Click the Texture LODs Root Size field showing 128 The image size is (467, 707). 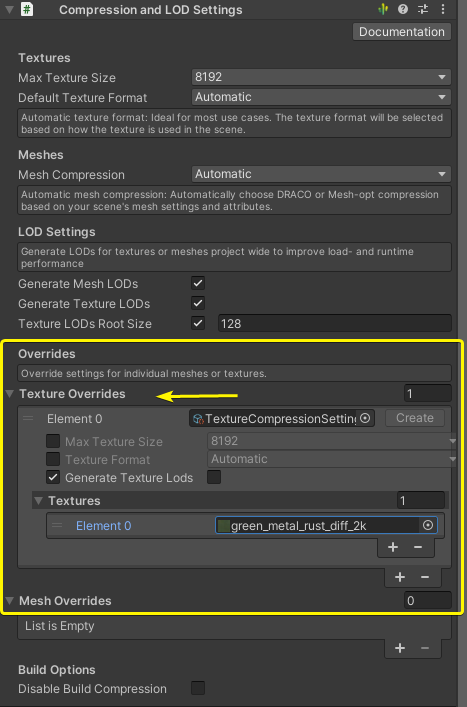click(335, 323)
